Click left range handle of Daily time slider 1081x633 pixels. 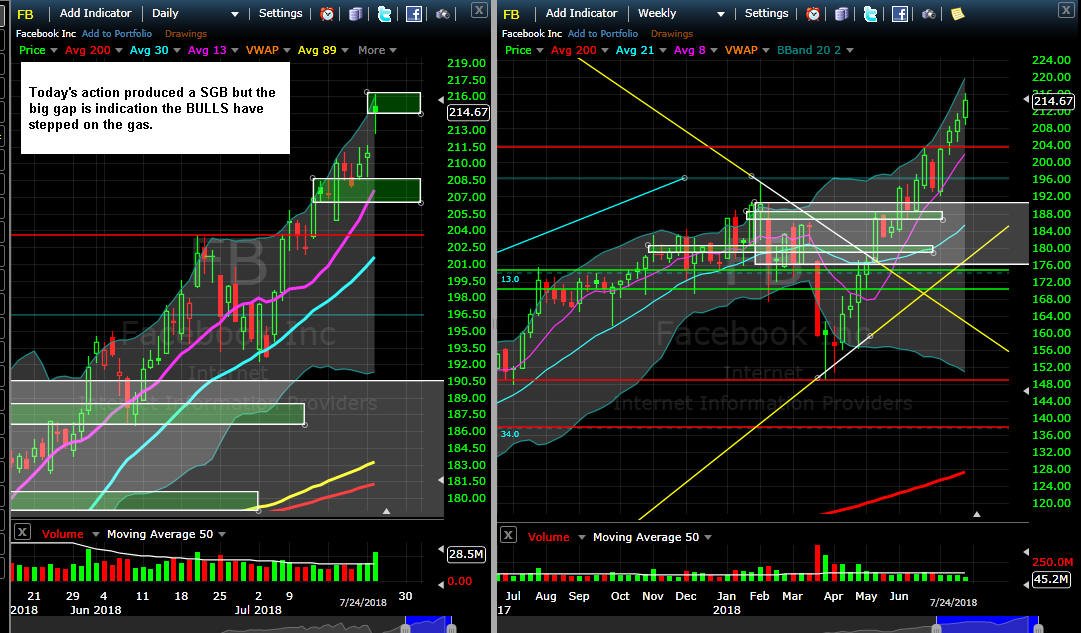(405, 628)
